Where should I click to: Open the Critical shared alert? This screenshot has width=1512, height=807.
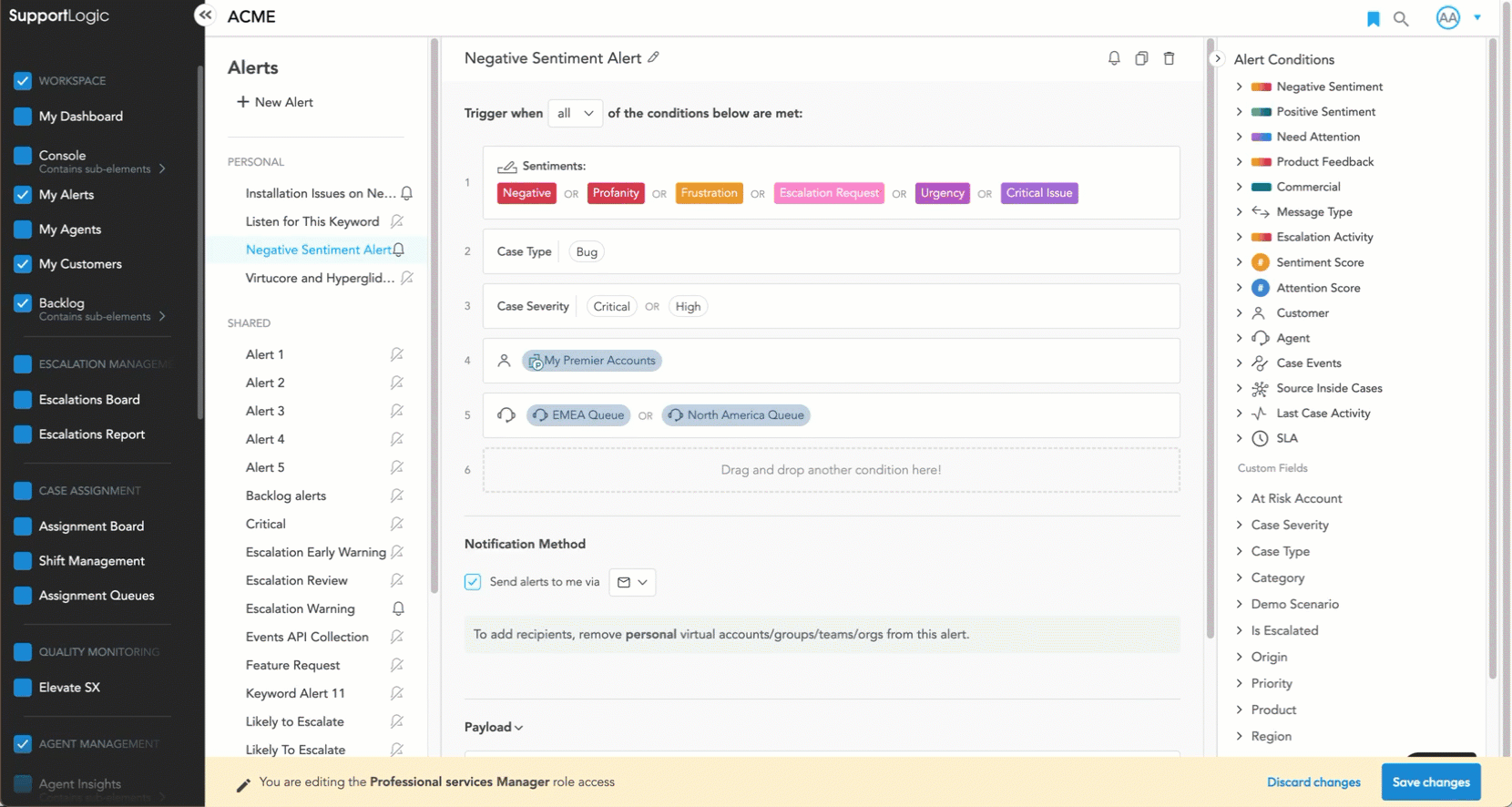(x=266, y=524)
